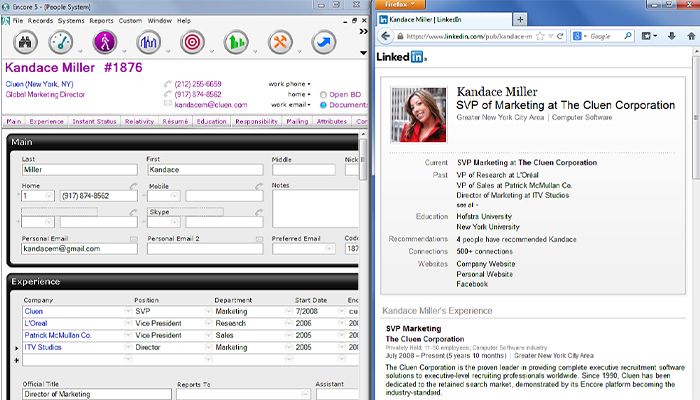Screen dimensions: 700x400
Task: Expand the work phone type dropdown
Action: click(x=308, y=84)
